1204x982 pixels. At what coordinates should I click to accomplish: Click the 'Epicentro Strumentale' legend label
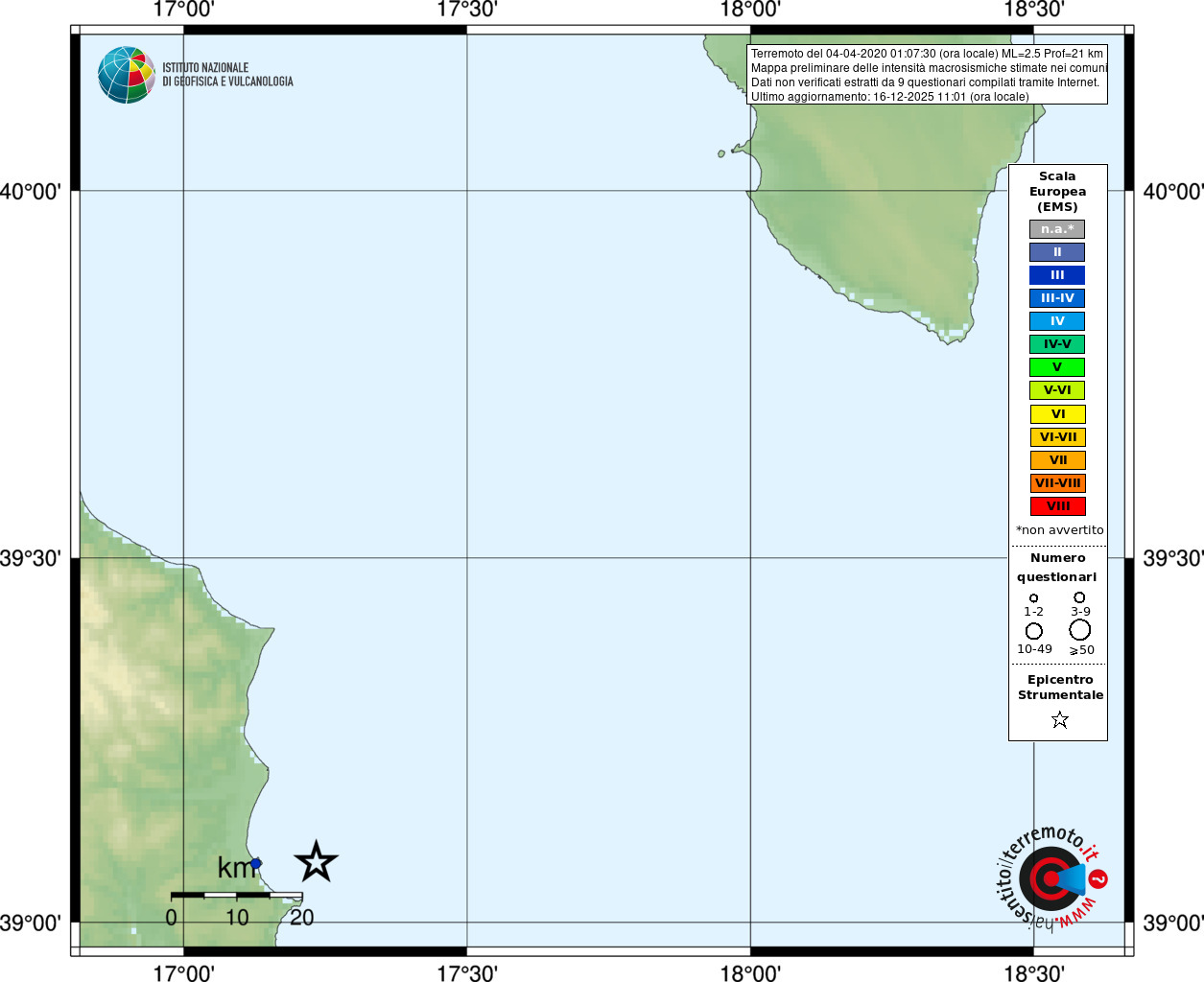[x=1060, y=688]
